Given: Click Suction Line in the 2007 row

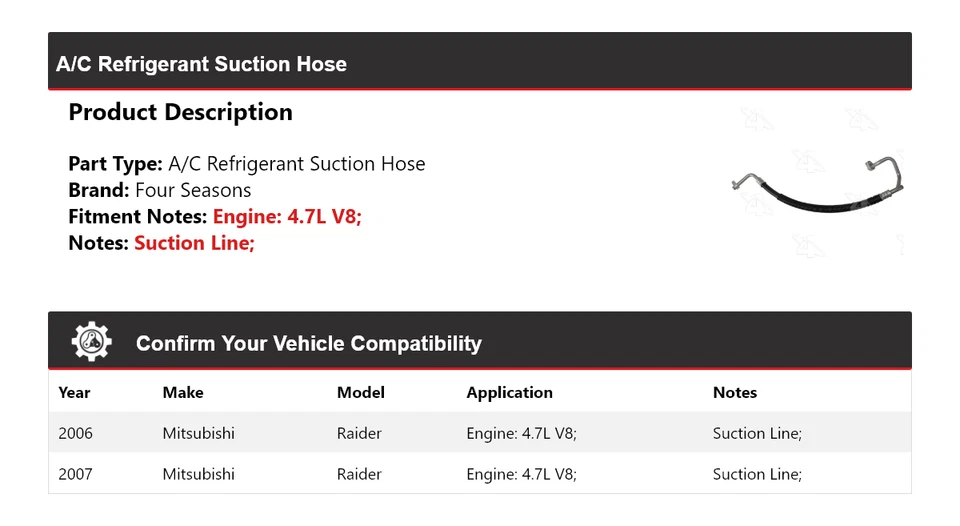Looking at the screenshot, I should pos(757,474).
